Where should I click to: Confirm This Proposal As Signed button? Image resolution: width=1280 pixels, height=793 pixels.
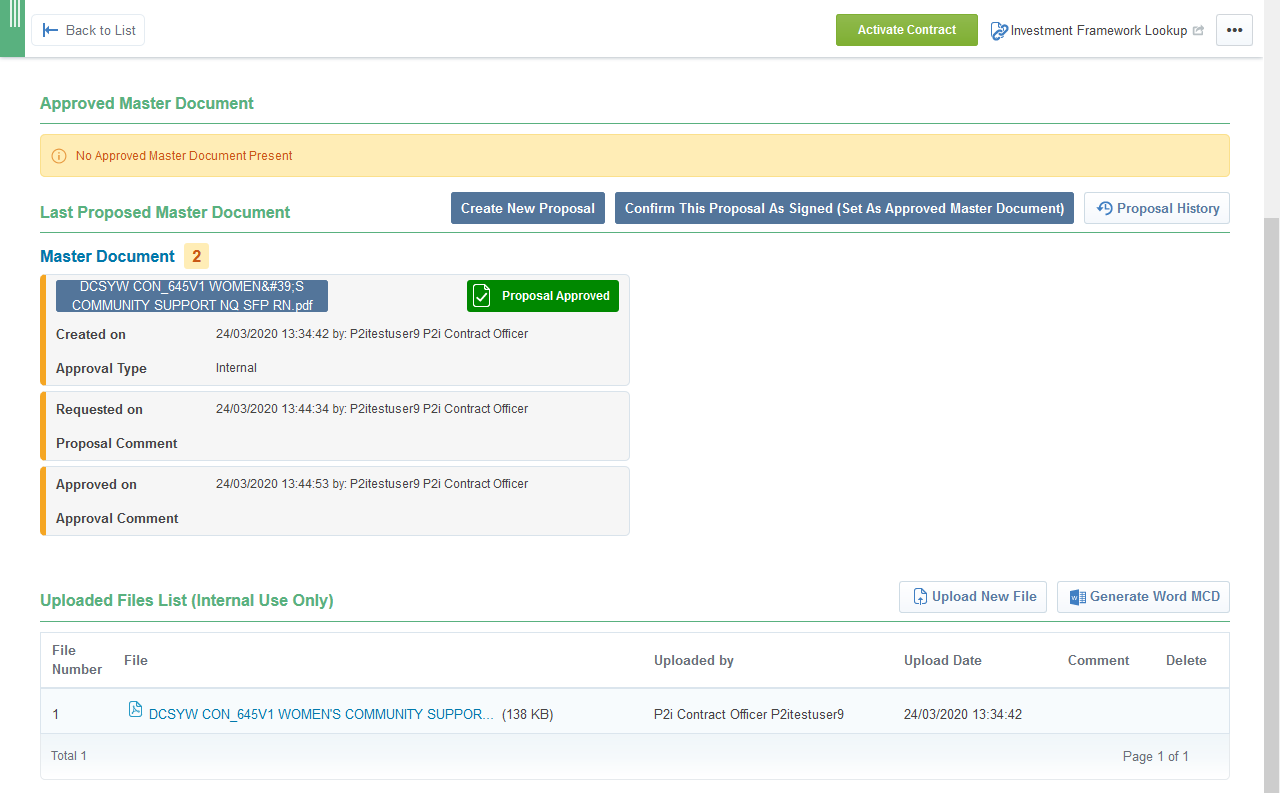844,208
